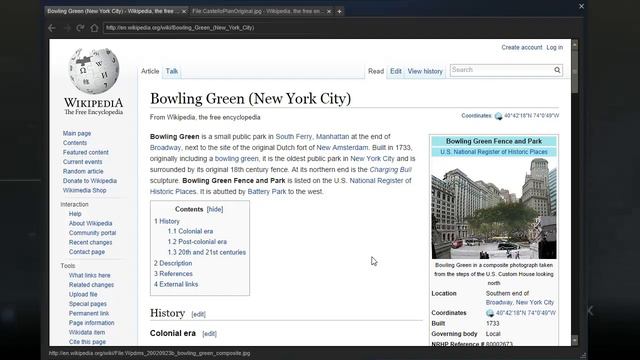640x360 pixels.
Task: Open the Bowling Green composite photograph
Action: point(494,208)
